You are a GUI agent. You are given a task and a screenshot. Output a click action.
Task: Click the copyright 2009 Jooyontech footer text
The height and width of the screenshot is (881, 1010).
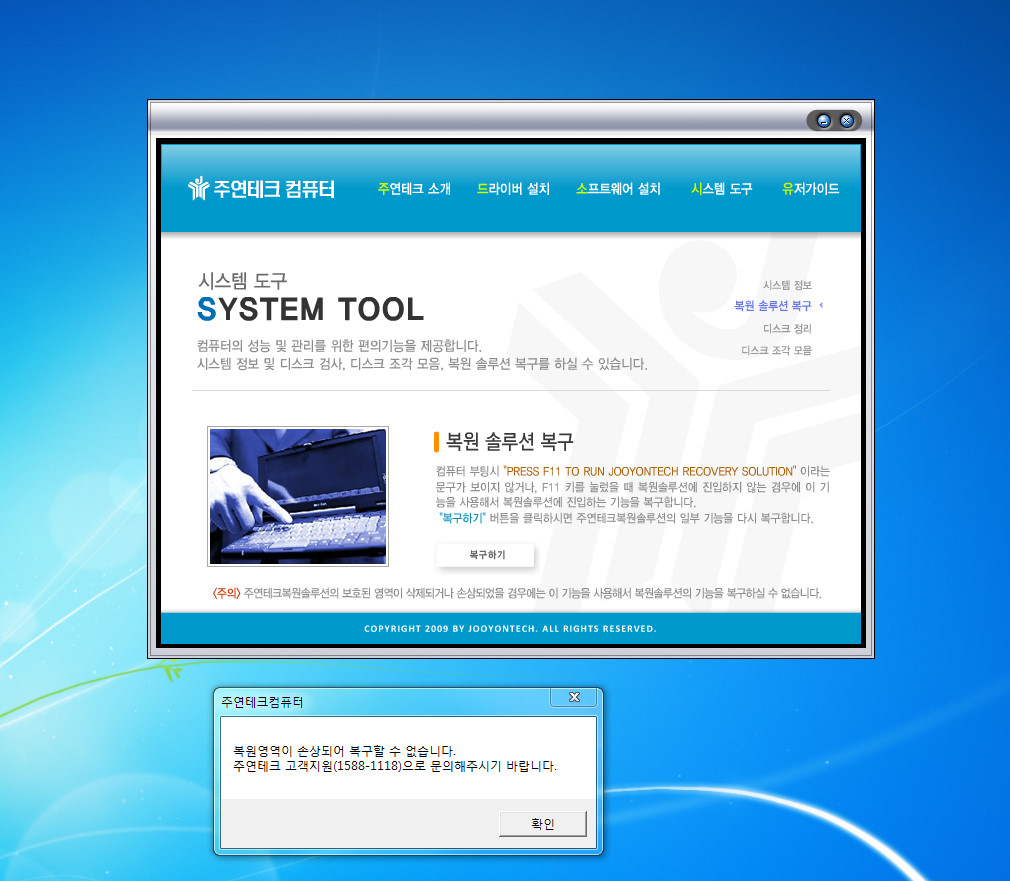pyautogui.click(x=510, y=629)
